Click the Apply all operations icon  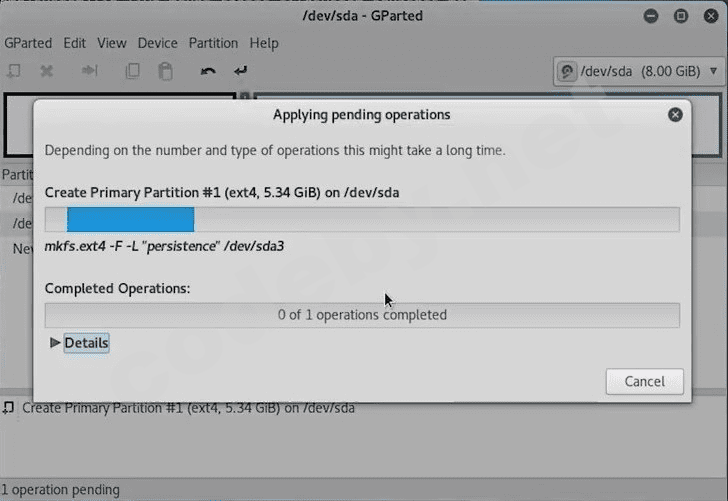tap(240, 71)
